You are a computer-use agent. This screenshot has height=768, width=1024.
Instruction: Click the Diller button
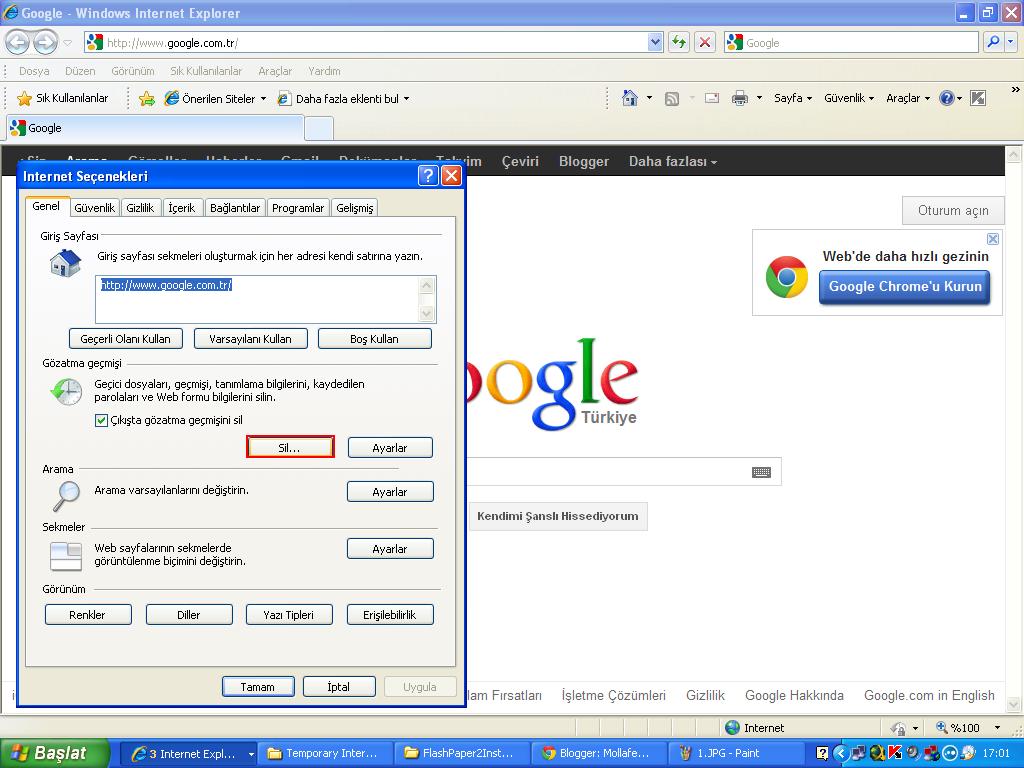point(189,615)
